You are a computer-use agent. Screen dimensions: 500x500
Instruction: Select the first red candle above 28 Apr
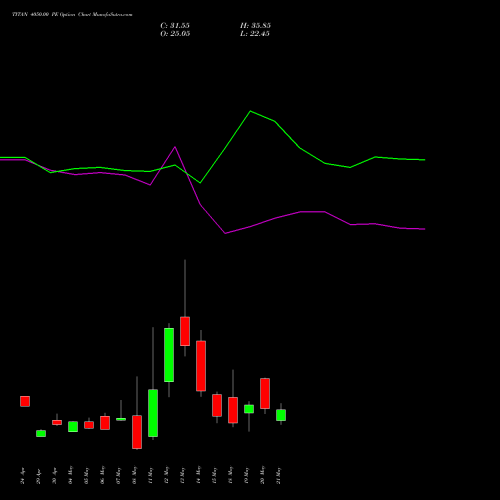click(x=25, y=401)
